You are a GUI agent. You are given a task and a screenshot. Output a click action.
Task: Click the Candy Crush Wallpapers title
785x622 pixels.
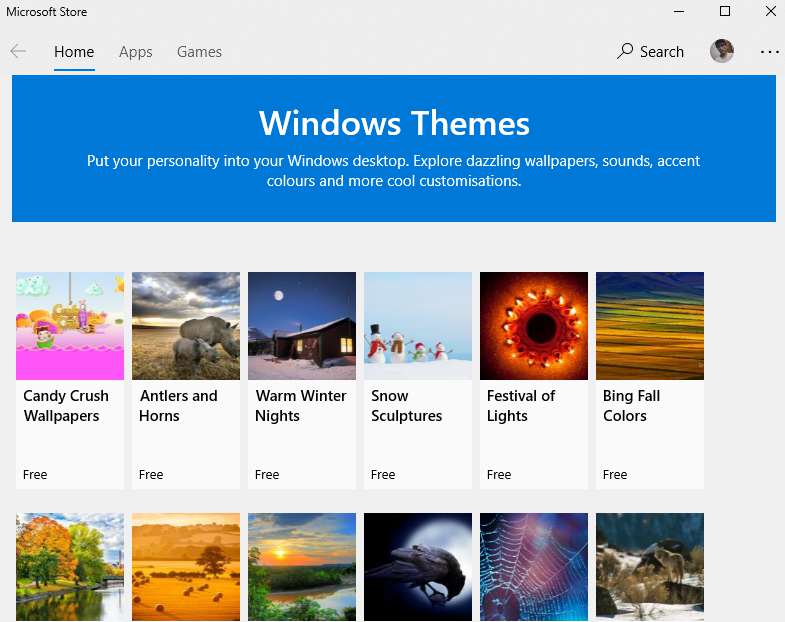pos(66,406)
